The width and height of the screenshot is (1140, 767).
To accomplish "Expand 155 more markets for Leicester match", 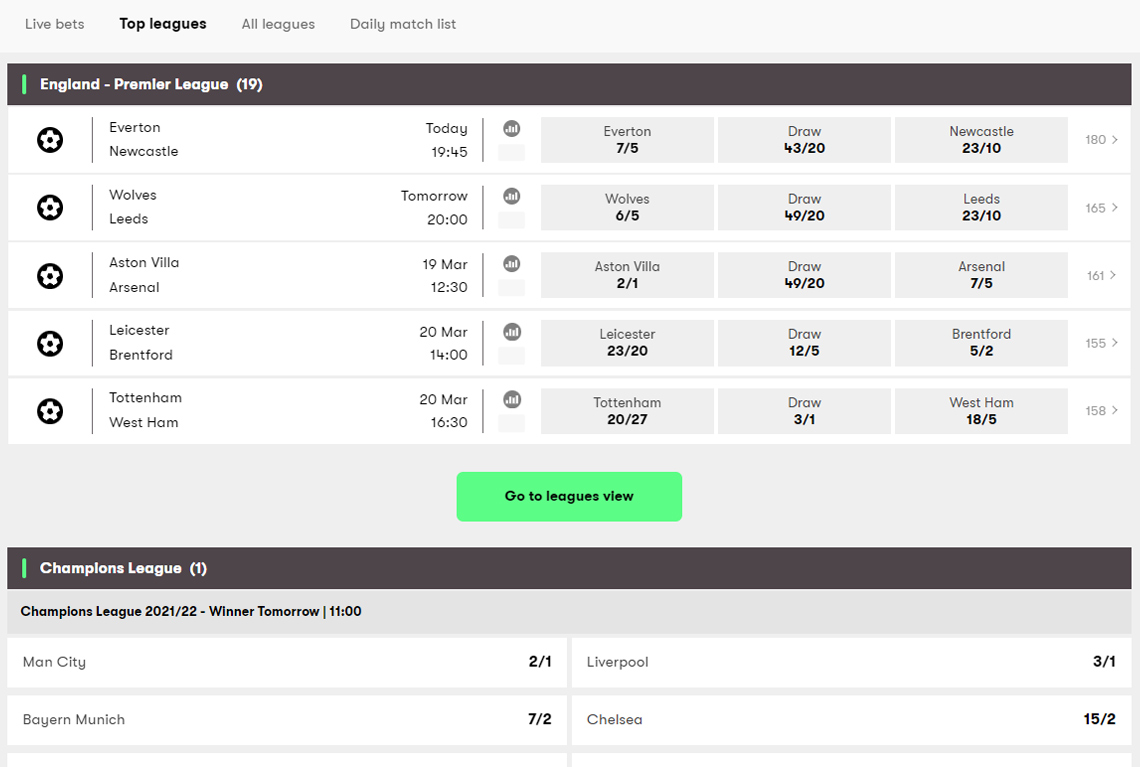I will 1101,343.
